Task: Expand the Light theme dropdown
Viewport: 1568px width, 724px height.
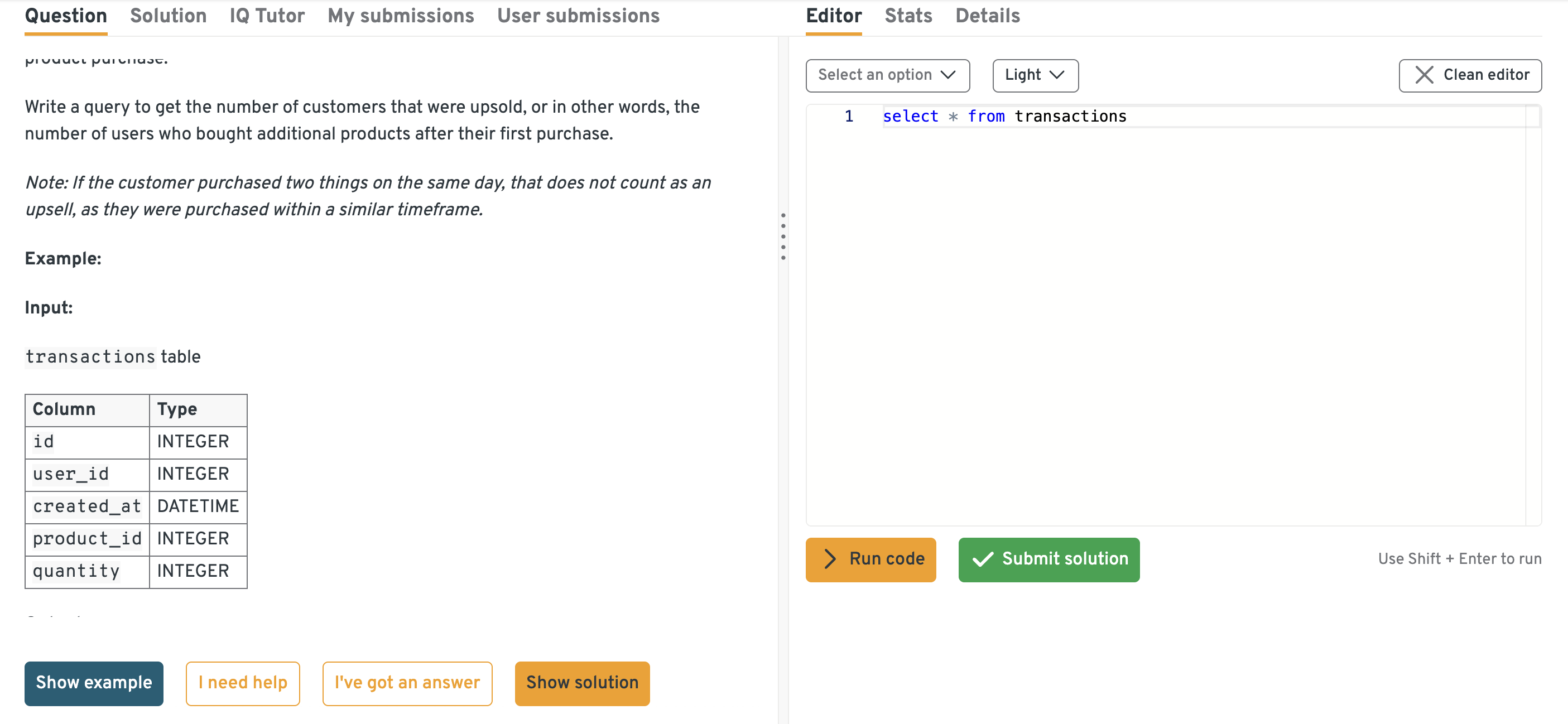Action: (x=1035, y=75)
